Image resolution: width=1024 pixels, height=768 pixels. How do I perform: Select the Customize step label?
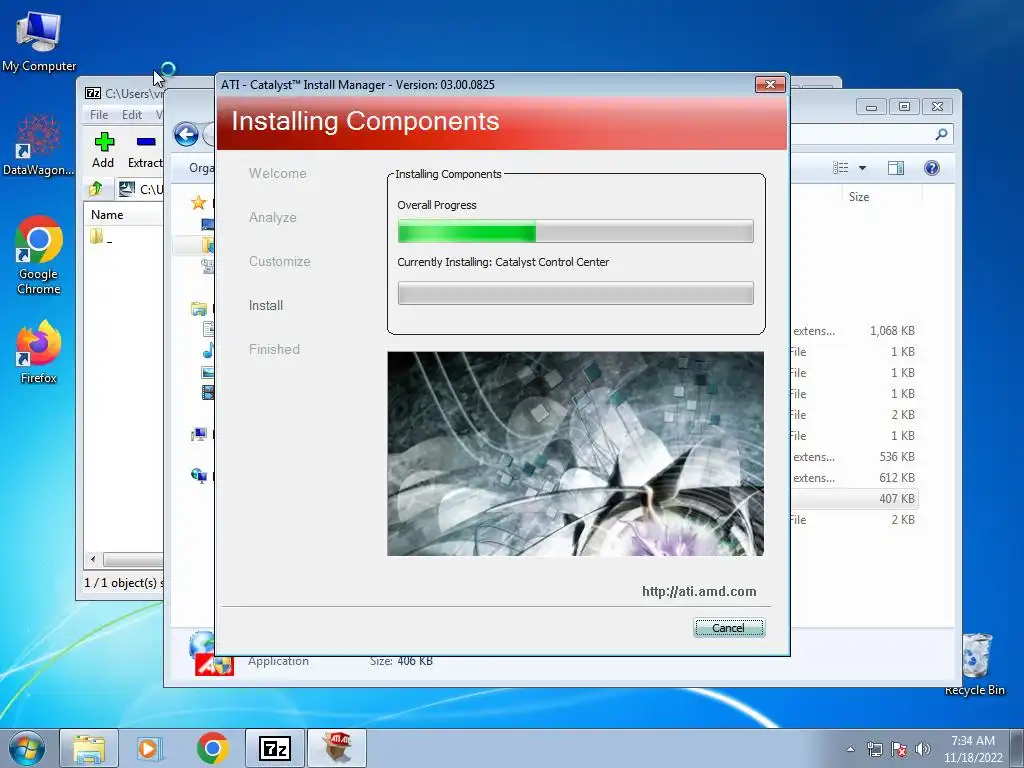click(x=280, y=261)
